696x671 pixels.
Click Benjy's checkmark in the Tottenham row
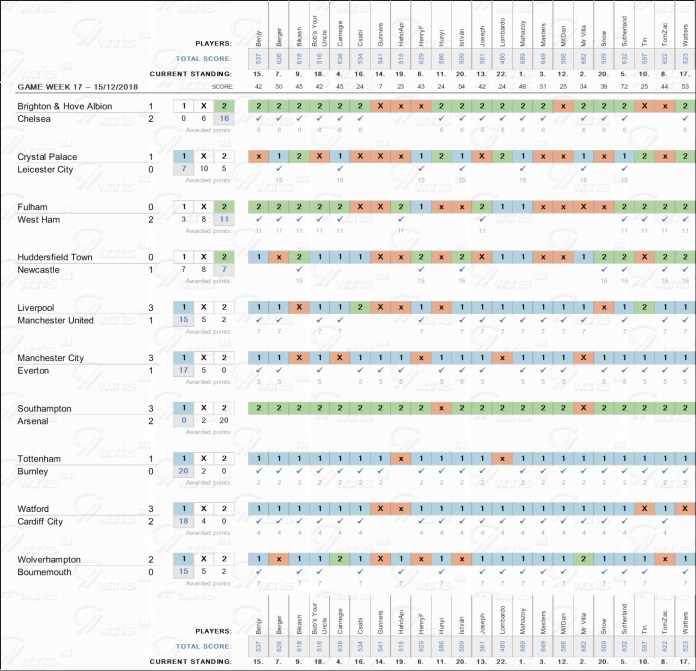click(x=258, y=470)
